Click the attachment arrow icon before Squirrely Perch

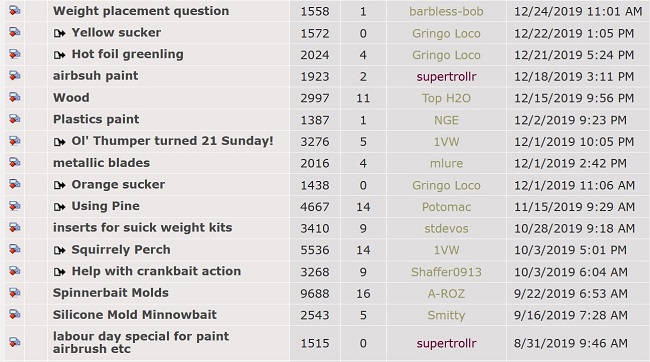60,250
